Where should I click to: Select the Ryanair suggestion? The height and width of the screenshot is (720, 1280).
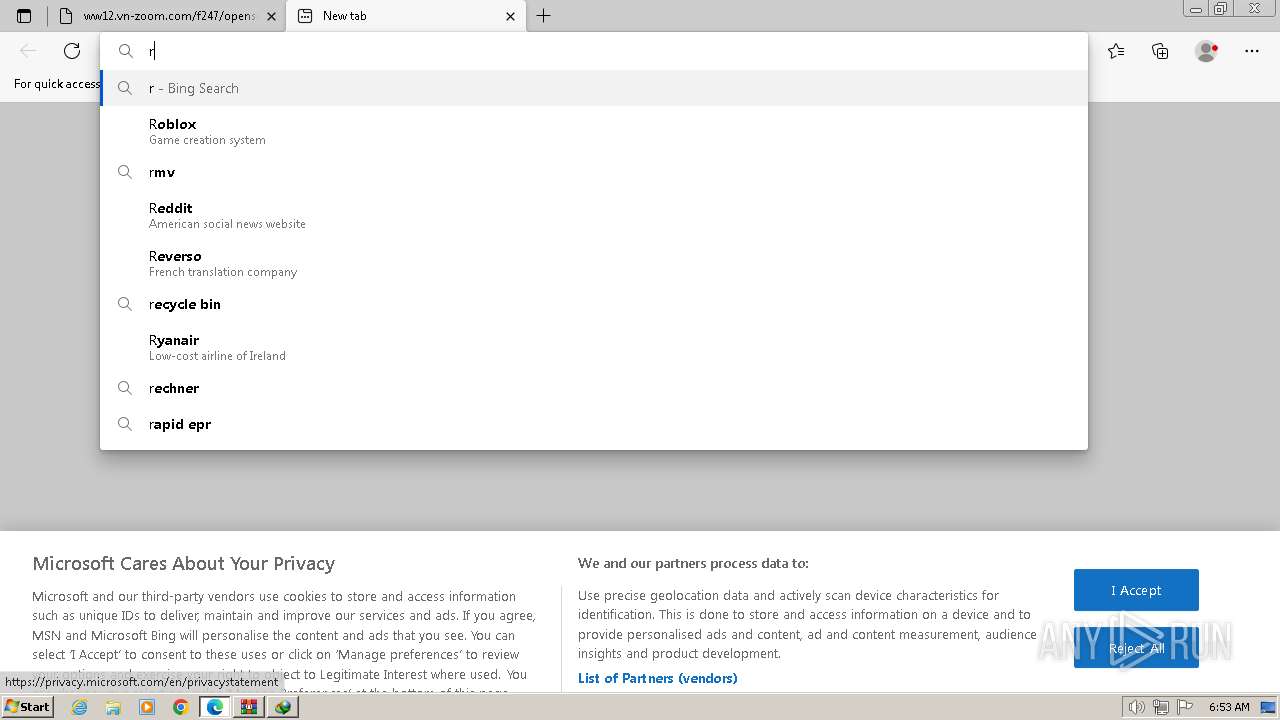(x=594, y=347)
